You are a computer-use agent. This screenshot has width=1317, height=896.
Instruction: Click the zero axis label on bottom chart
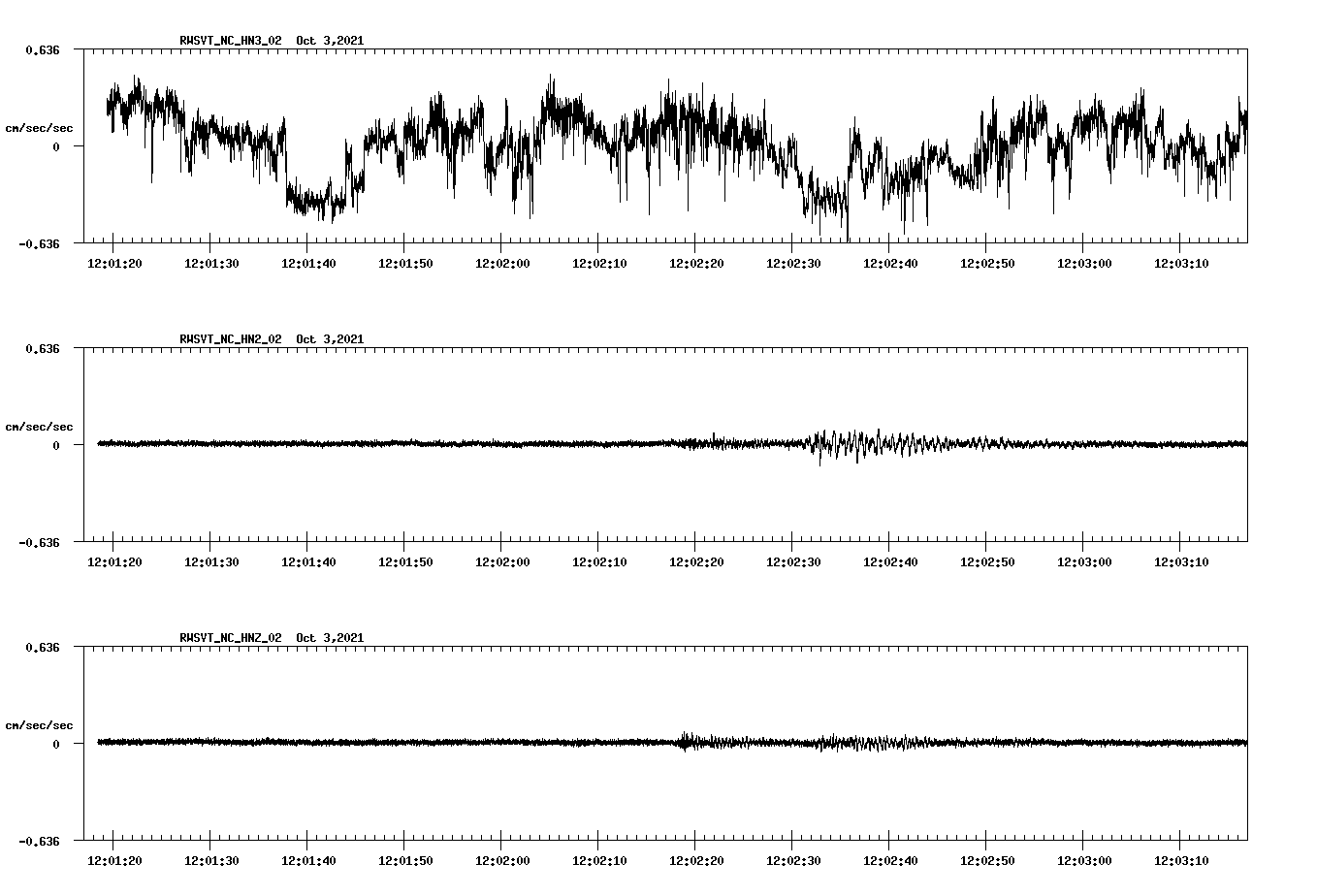coord(56,744)
